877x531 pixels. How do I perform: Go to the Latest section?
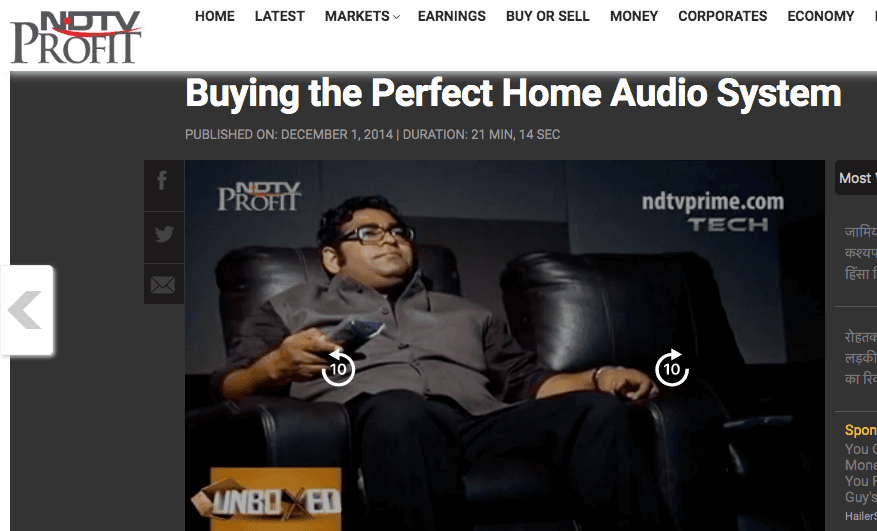280,16
